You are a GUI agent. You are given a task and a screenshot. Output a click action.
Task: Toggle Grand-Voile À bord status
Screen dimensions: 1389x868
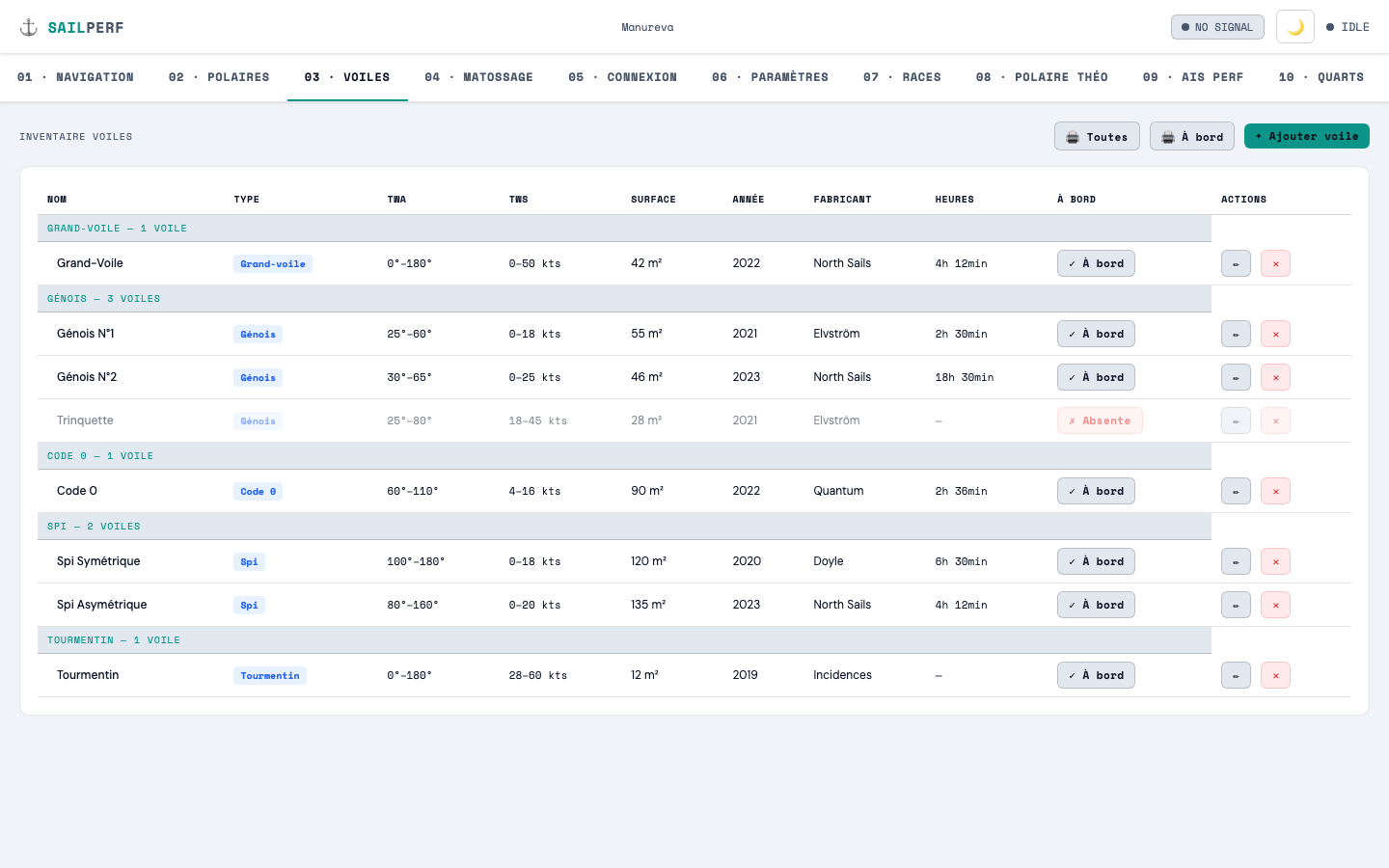pyautogui.click(x=1096, y=263)
